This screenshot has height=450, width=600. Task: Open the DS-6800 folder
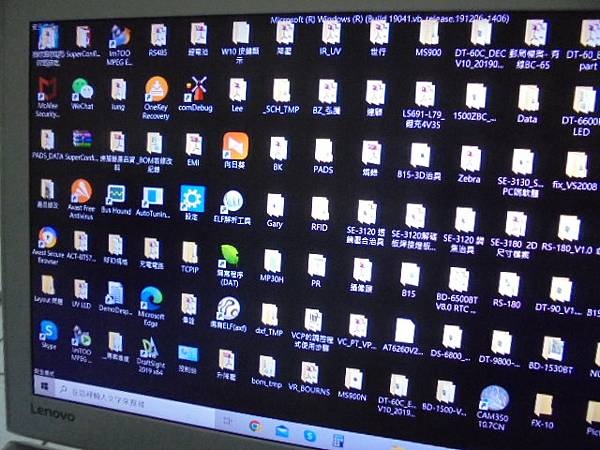point(451,342)
